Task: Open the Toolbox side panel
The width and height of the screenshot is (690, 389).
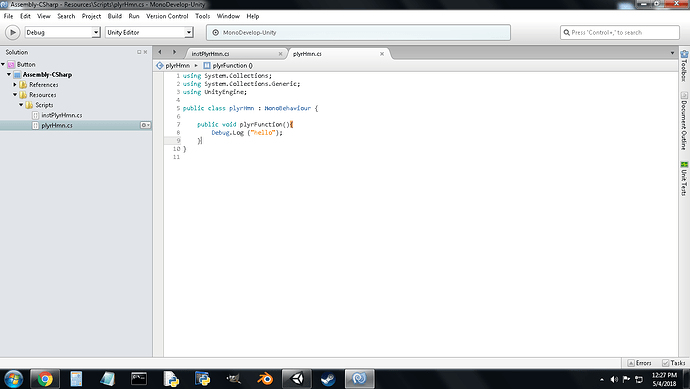Action: coord(684,66)
